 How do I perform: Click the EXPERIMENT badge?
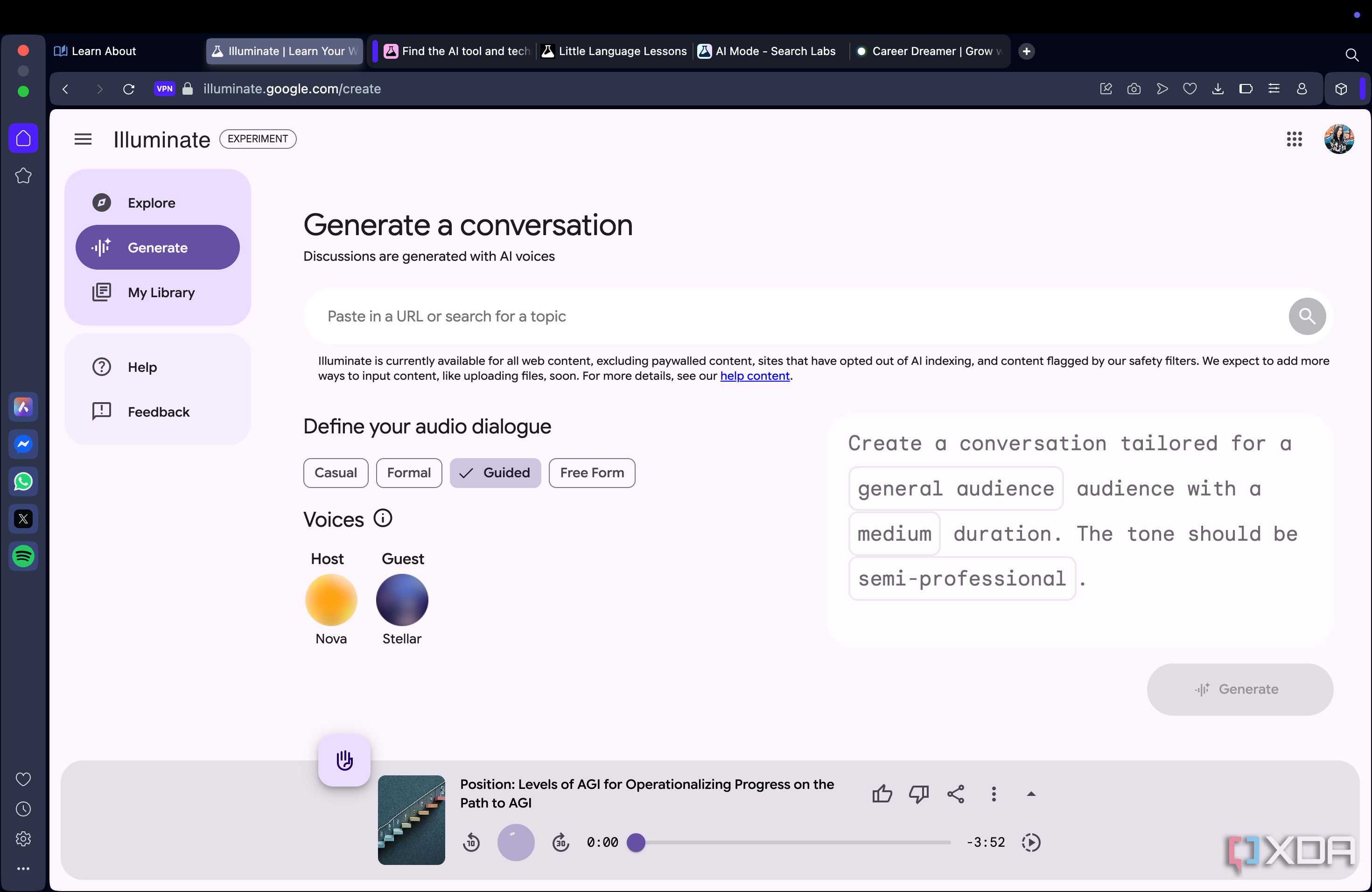(258, 139)
